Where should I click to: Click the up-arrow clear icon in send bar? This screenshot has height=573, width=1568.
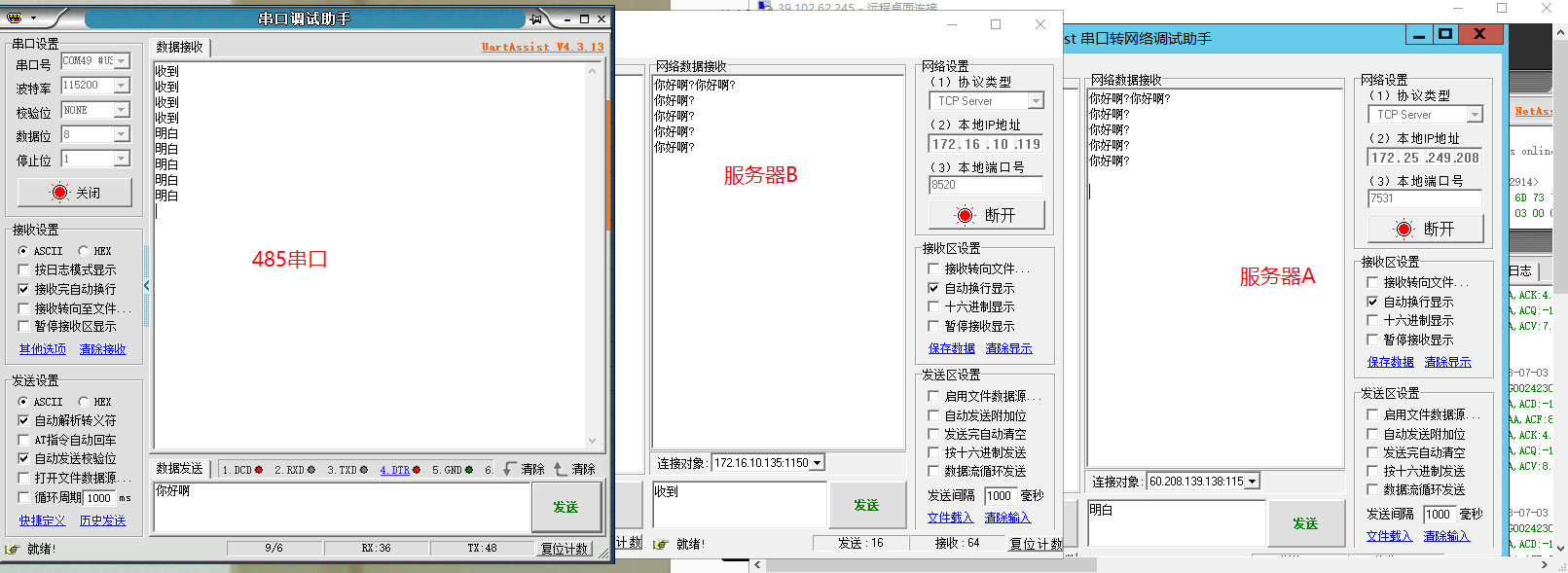click(x=560, y=469)
